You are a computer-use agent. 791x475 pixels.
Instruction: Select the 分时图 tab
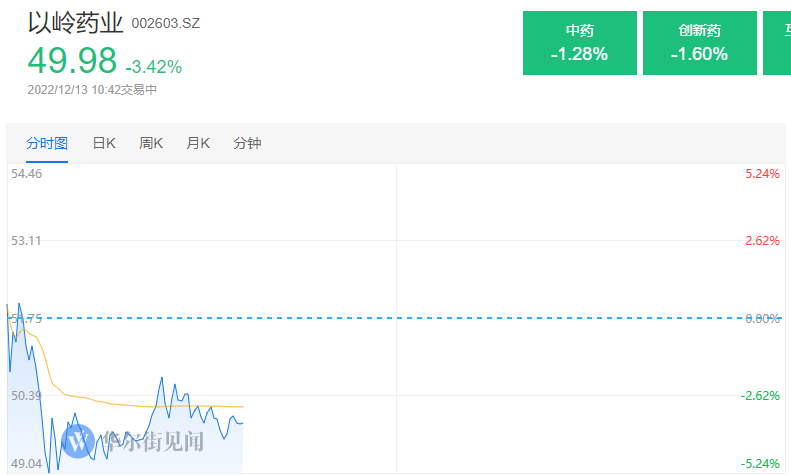[47, 144]
